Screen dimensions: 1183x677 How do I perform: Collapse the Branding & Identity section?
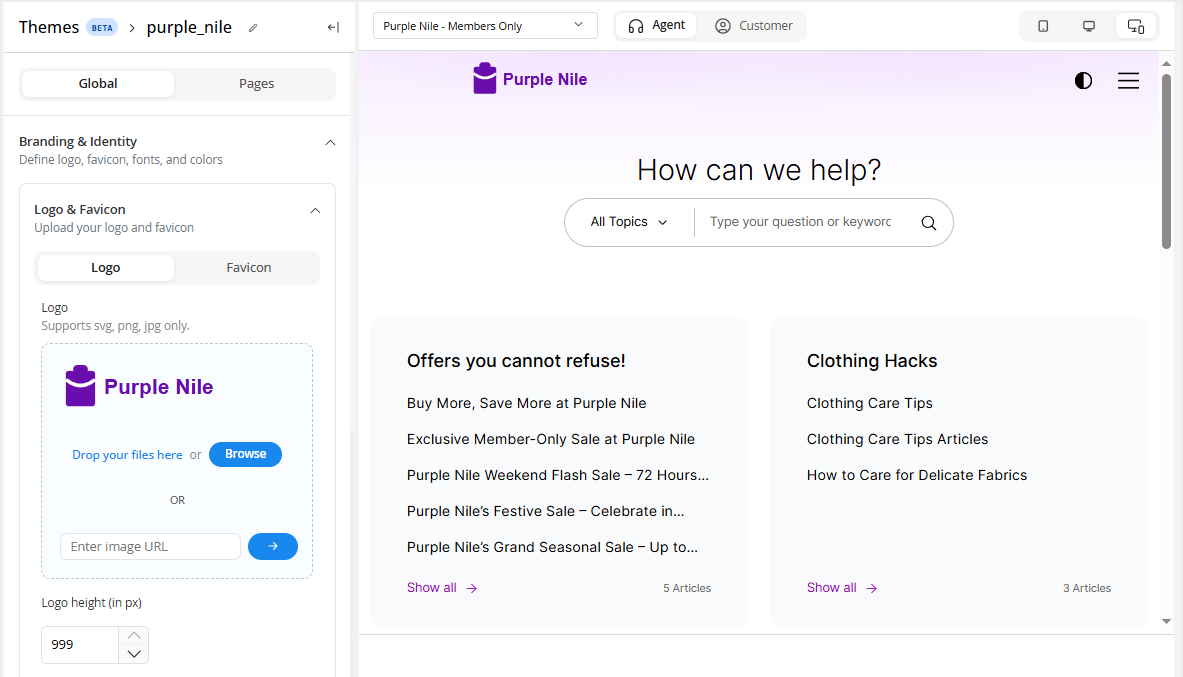pyautogui.click(x=330, y=143)
